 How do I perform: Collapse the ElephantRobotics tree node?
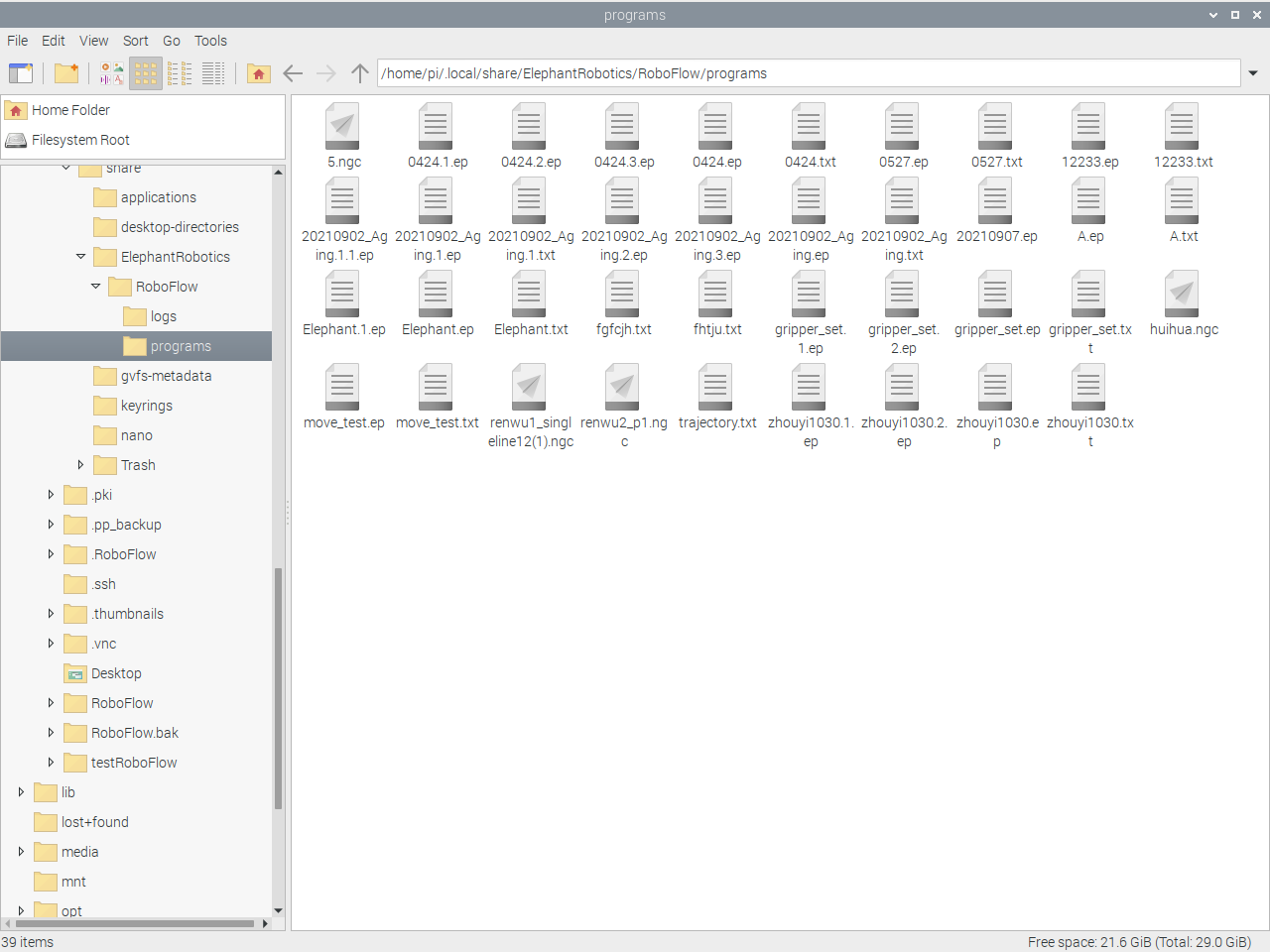81,257
